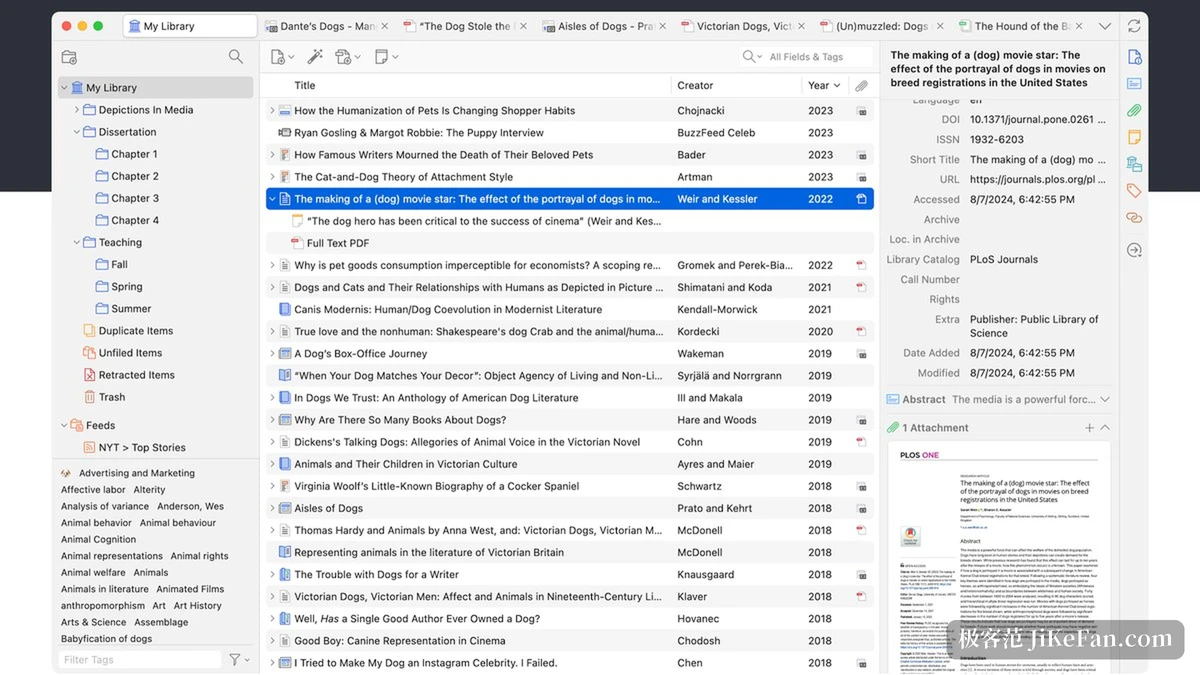This screenshot has height=675, width=1200.
Task: Open the Trash in the sidebar
Action: (111, 397)
